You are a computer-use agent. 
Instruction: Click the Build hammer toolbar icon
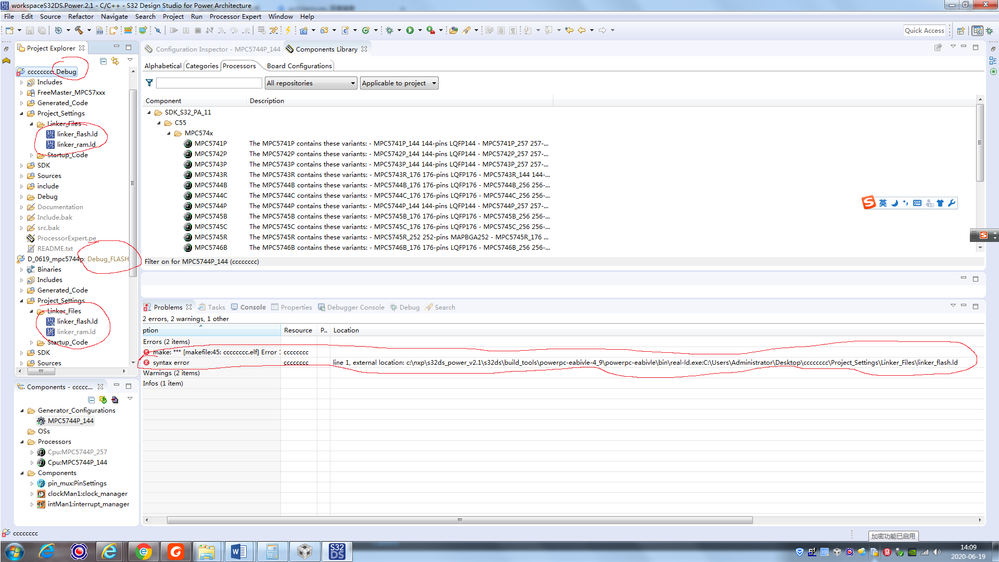coord(79,30)
